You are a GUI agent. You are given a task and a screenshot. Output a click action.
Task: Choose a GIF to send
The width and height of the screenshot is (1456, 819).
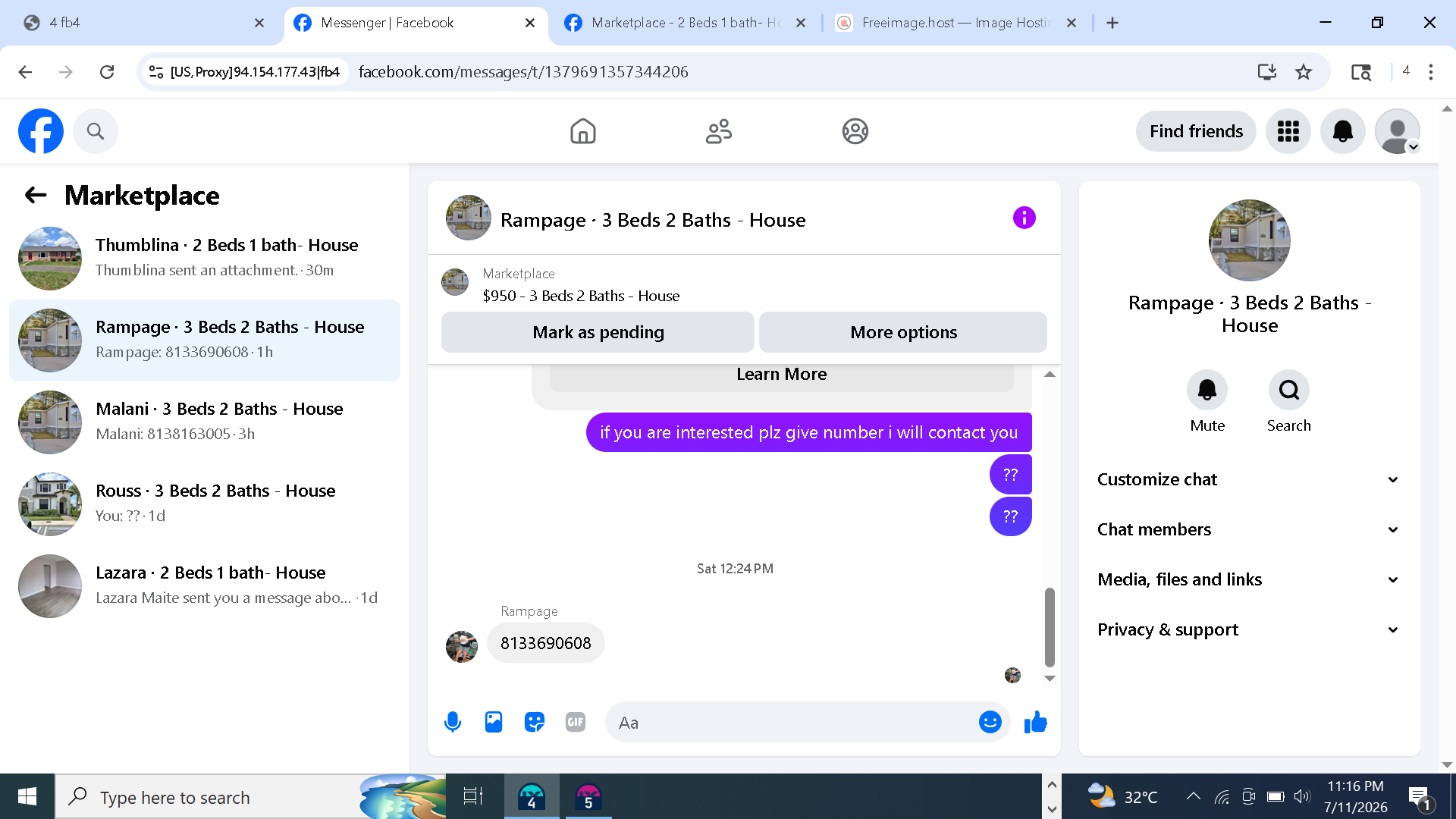[576, 722]
